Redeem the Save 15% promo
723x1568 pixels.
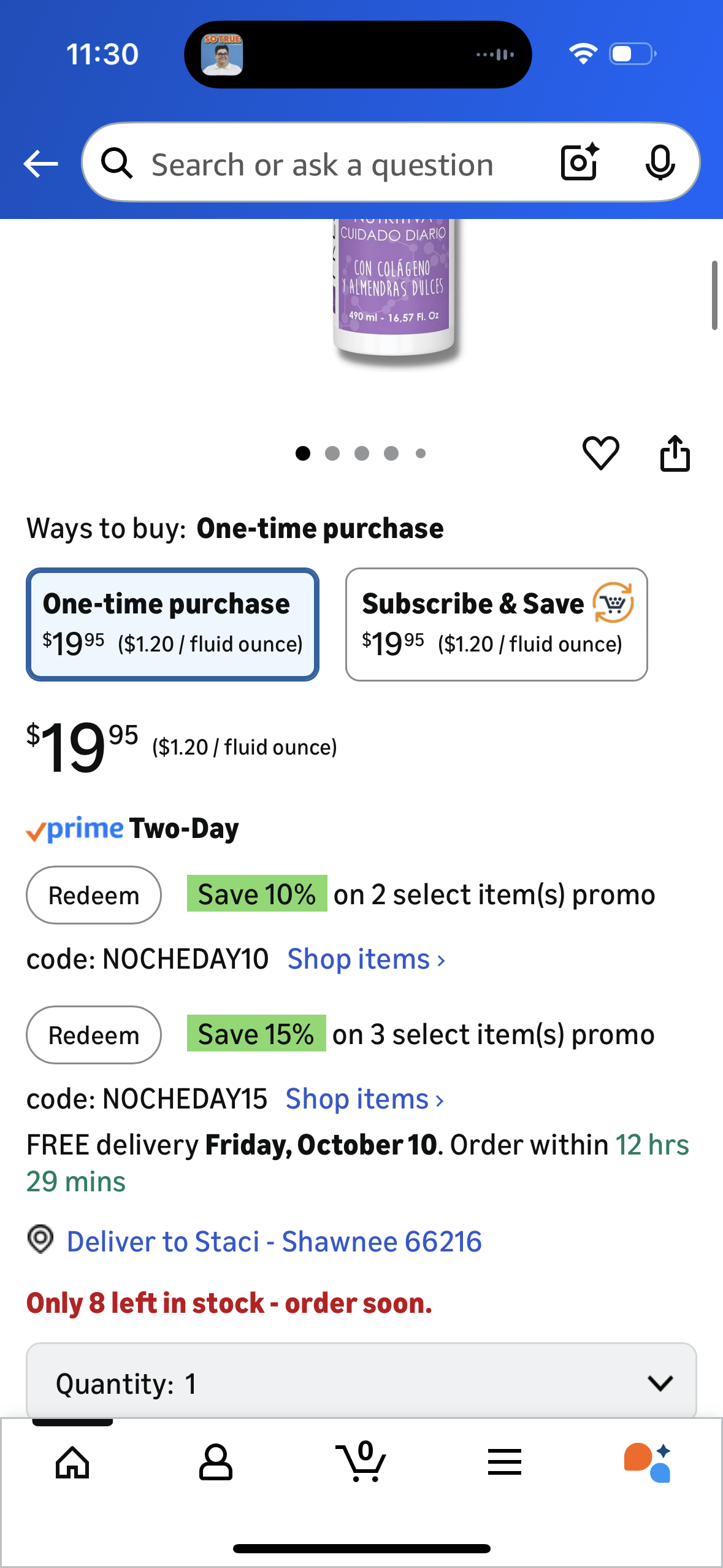coord(94,1035)
